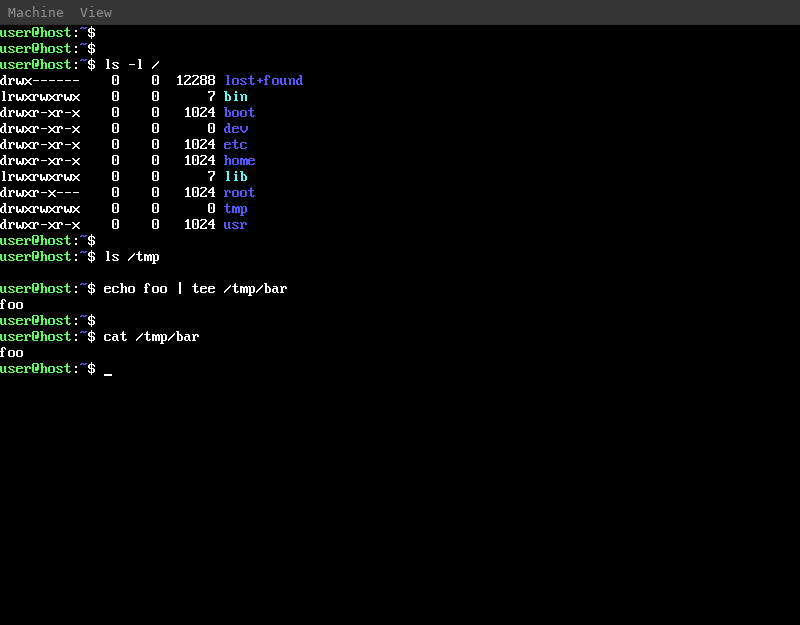800x625 pixels.
Task: Click the "home" directory name
Action: [239, 160]
